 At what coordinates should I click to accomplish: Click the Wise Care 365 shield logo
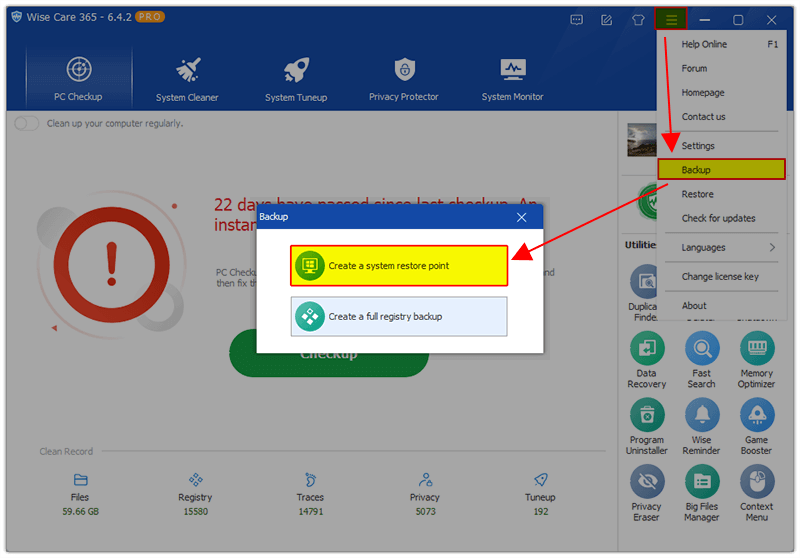tap(17, 17)
